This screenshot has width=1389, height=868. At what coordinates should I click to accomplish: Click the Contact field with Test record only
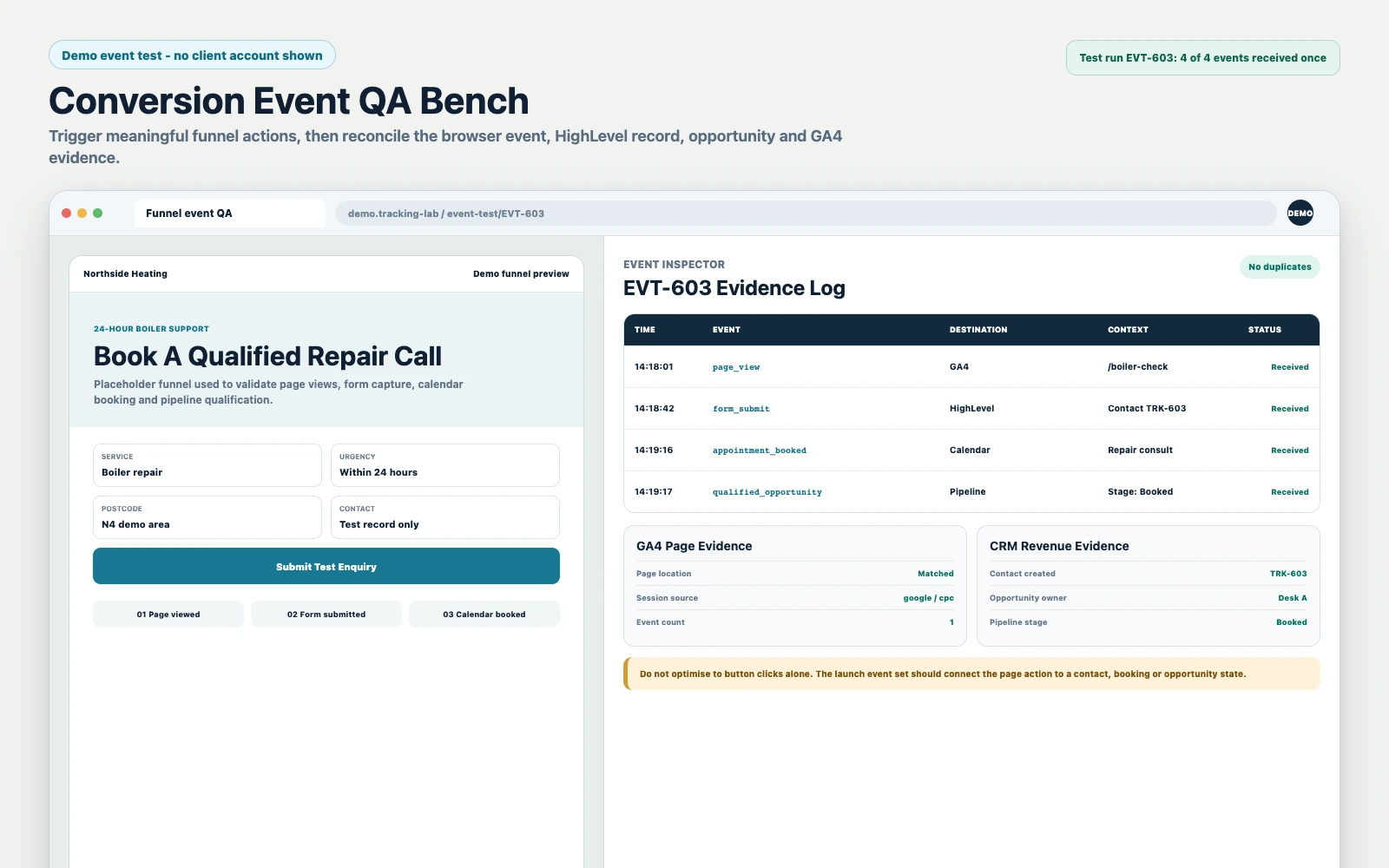[x=445, y=517]
